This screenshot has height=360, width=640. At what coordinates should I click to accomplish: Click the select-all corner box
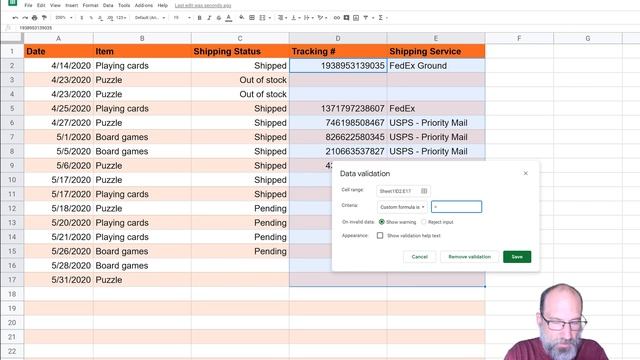pyautogui.click(x=12, y=38)
